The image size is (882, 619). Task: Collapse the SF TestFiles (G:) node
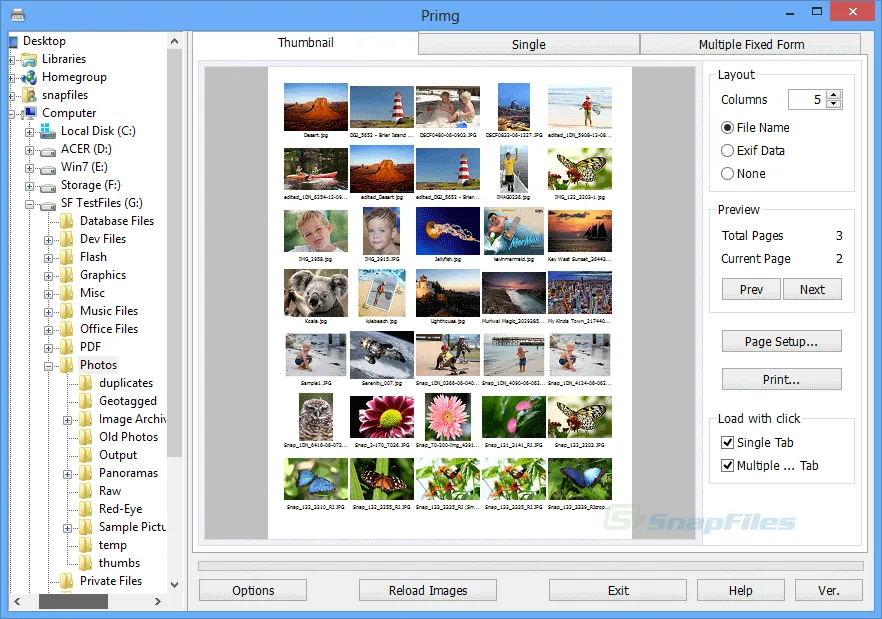(x=29, y=204)
